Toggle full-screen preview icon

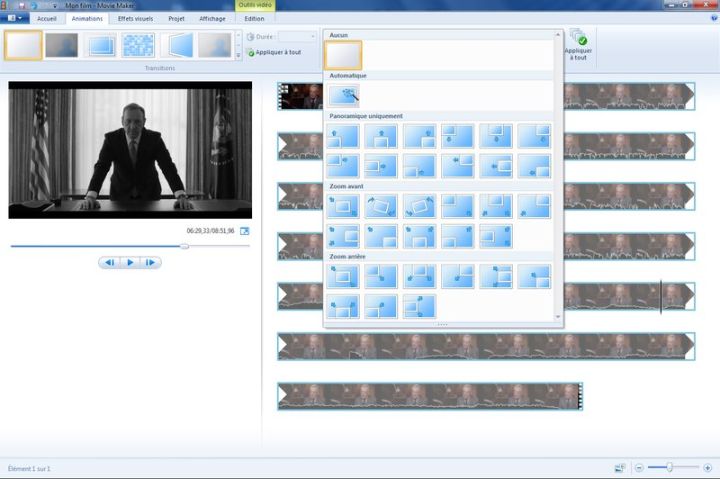(244, 231)
